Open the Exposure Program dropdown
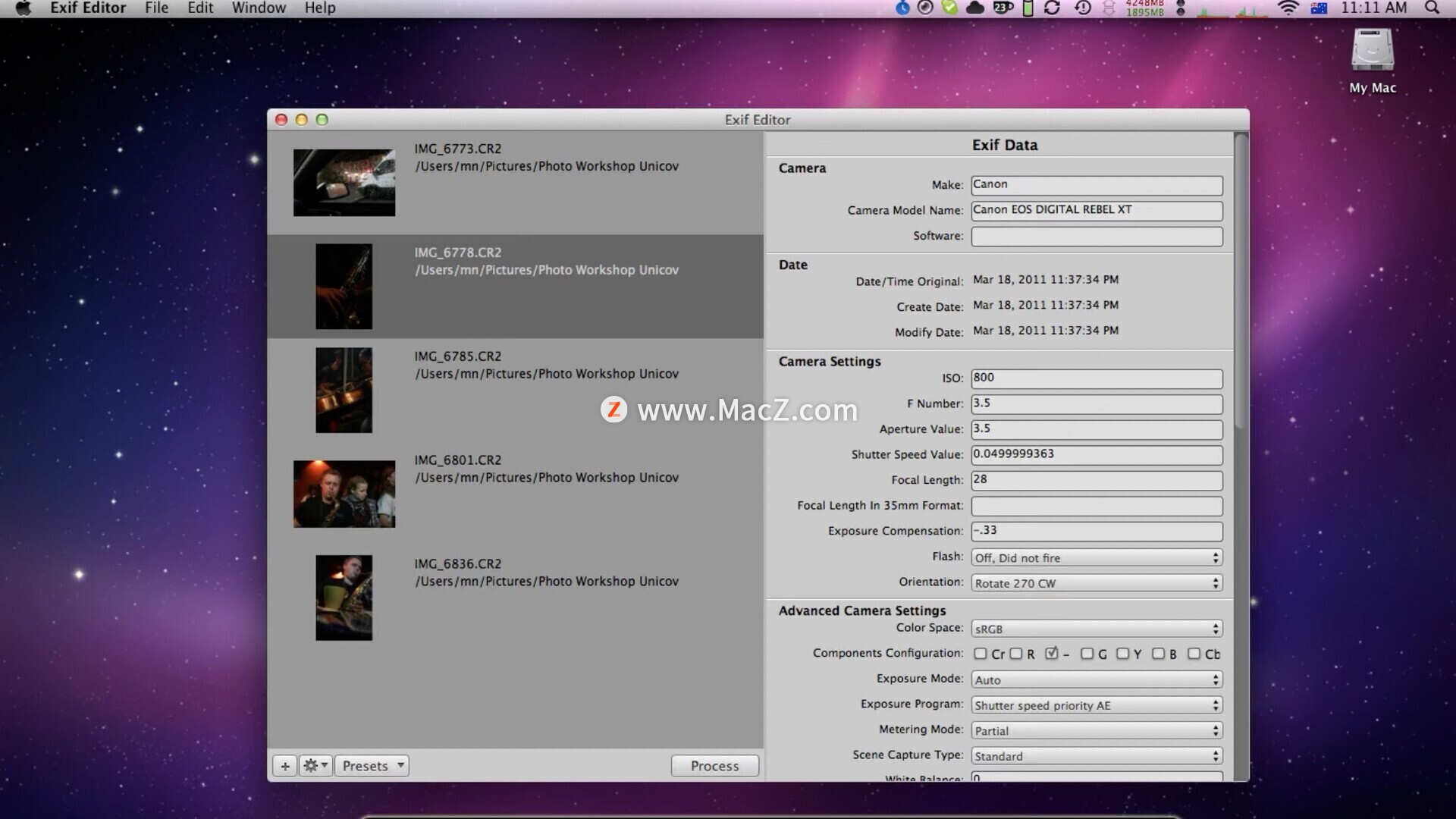Image resolution: width=1456 pixels, height=819 pixels. point(1097,705)
